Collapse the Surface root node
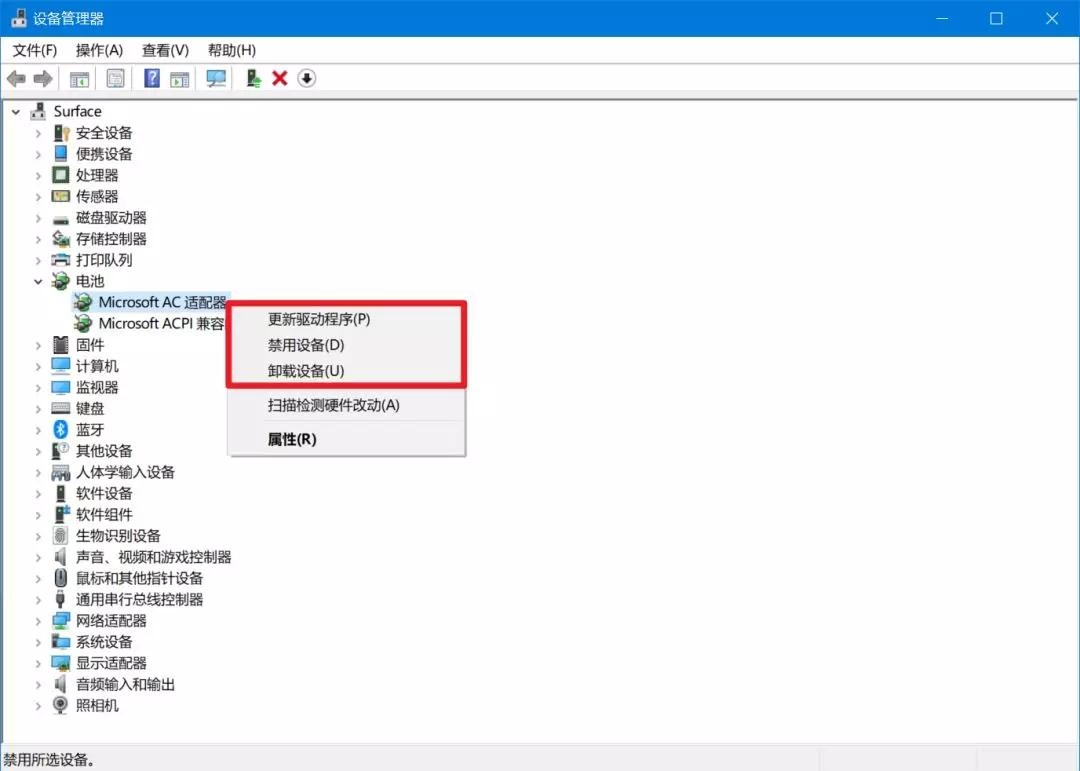This screenshot has height=771, width=1080. point(18,111)
